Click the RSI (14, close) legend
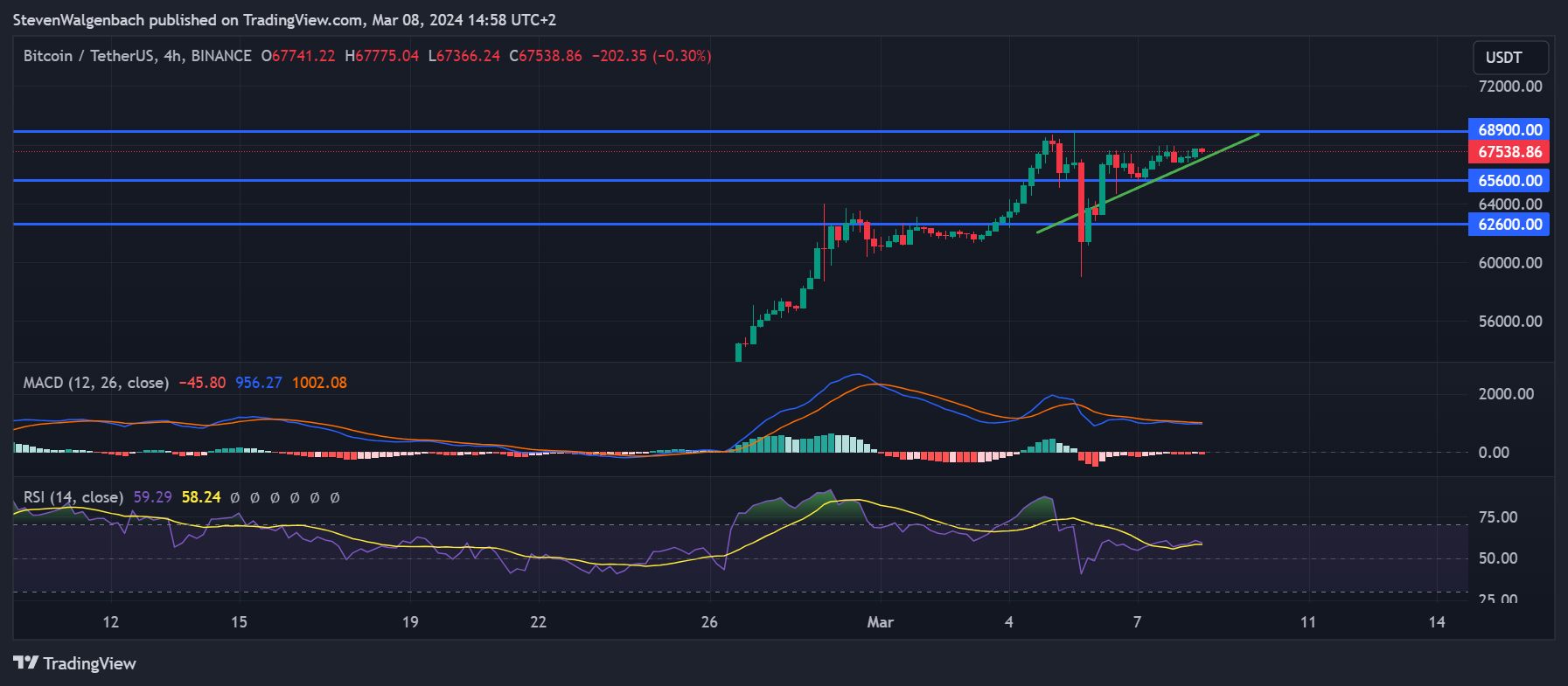The width and height of the screenshot is (1568, 686). point(73,497)
